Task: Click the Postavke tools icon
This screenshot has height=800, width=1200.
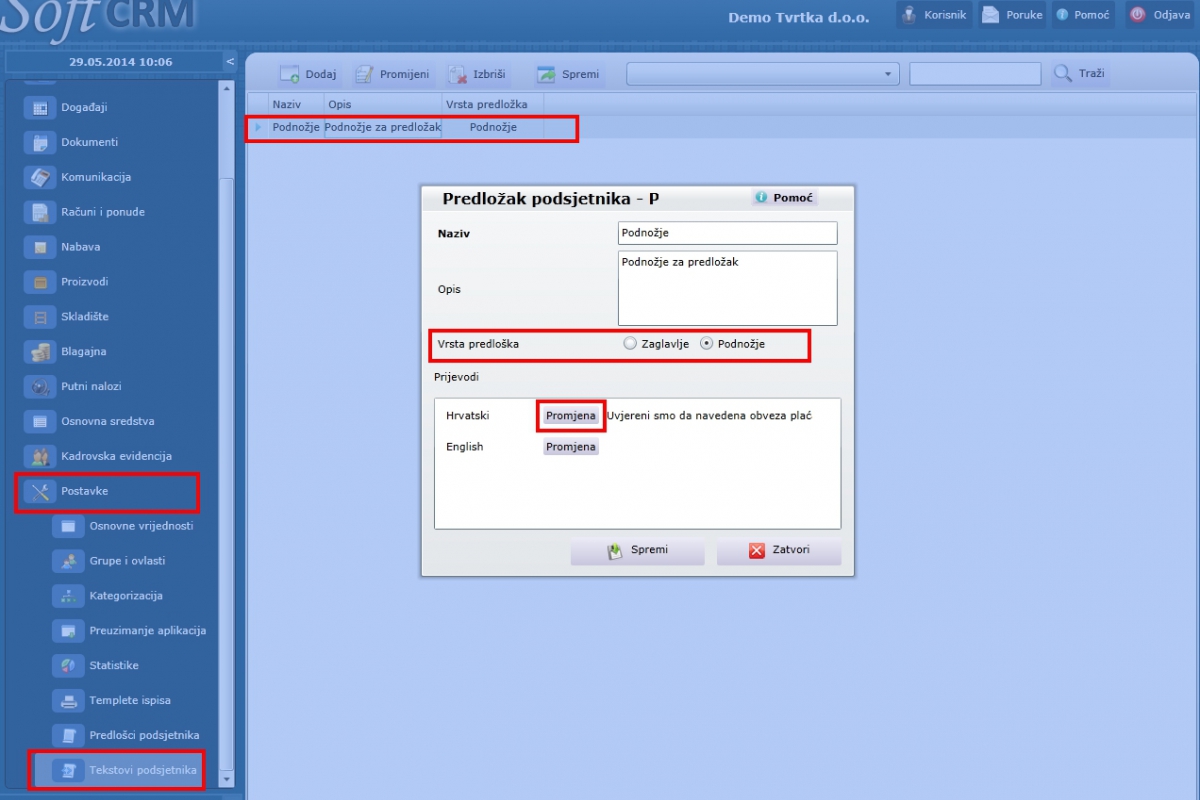Action: 40,491
